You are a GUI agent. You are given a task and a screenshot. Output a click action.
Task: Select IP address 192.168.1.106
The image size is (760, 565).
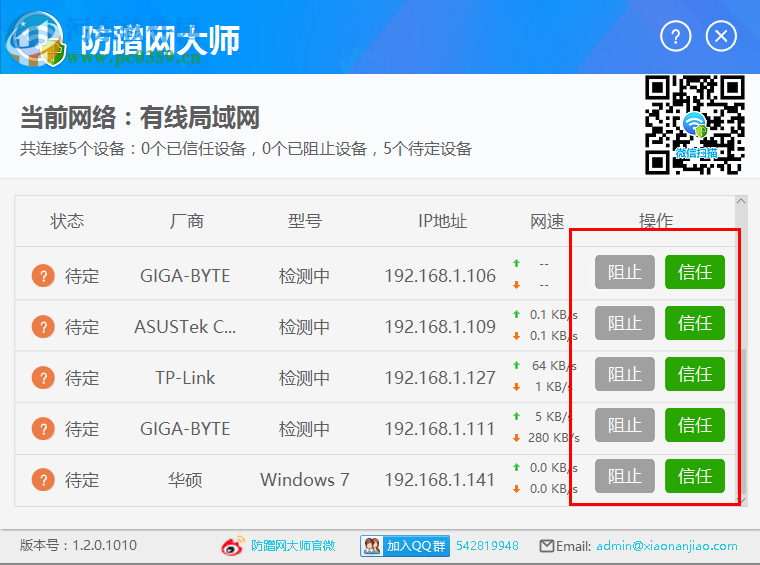[x=440, y=276]
